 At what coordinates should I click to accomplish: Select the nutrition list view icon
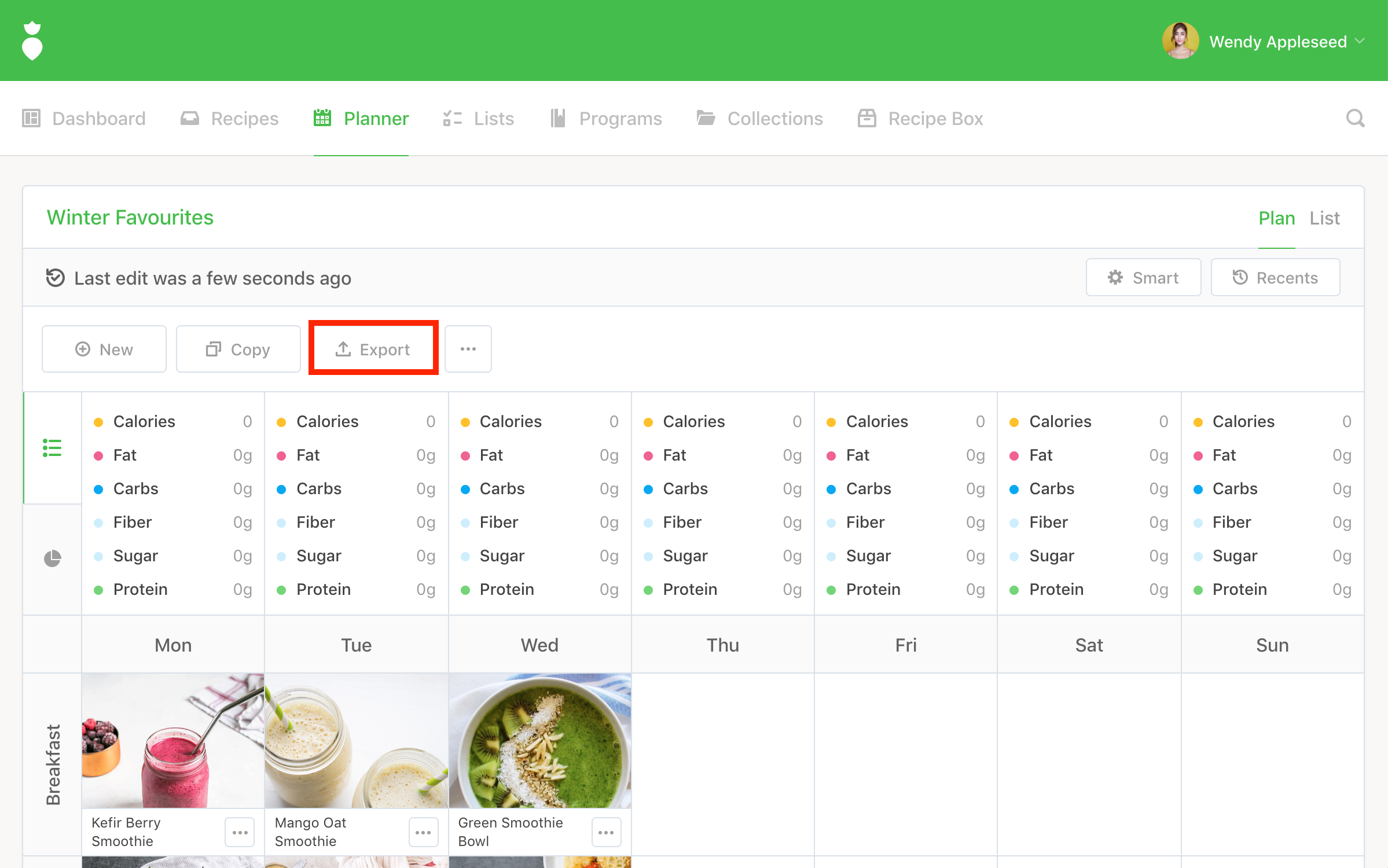coord(52,448)
